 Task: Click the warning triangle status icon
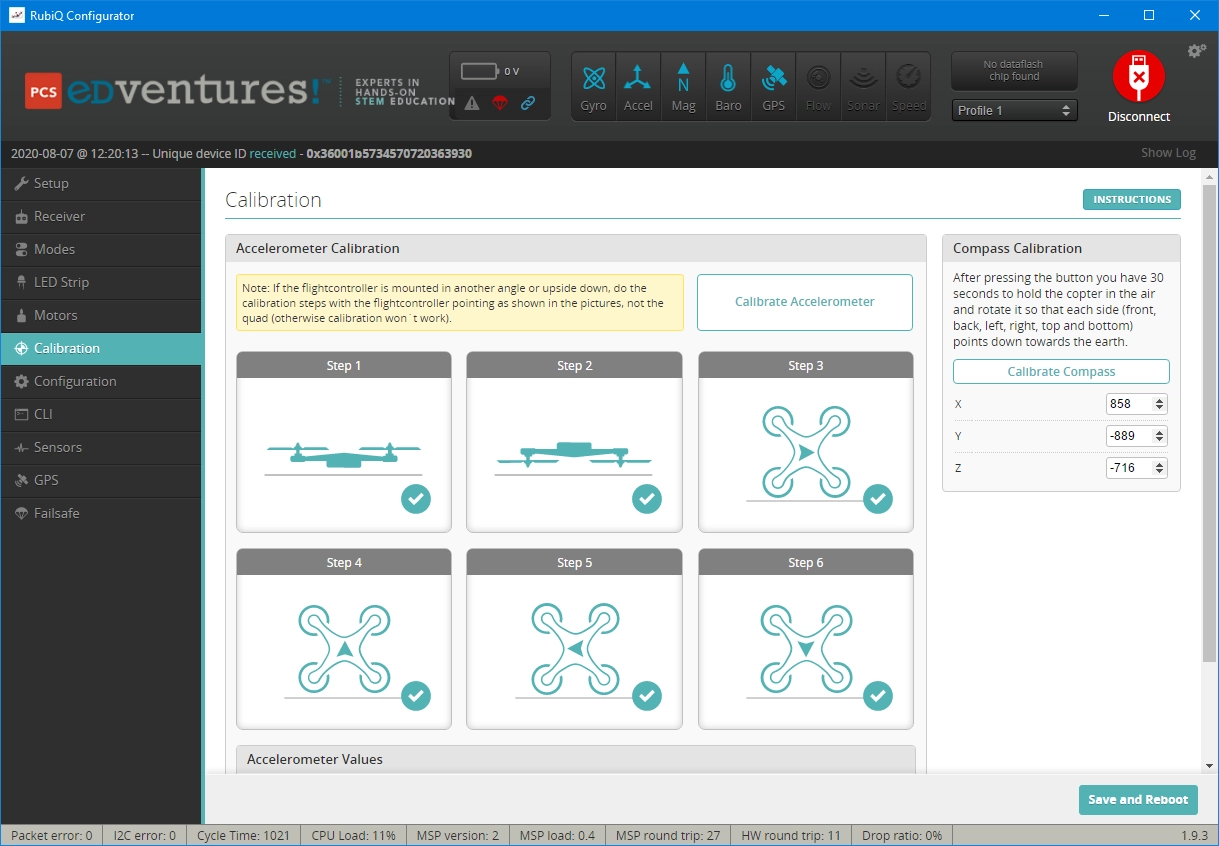coord(472,103)
